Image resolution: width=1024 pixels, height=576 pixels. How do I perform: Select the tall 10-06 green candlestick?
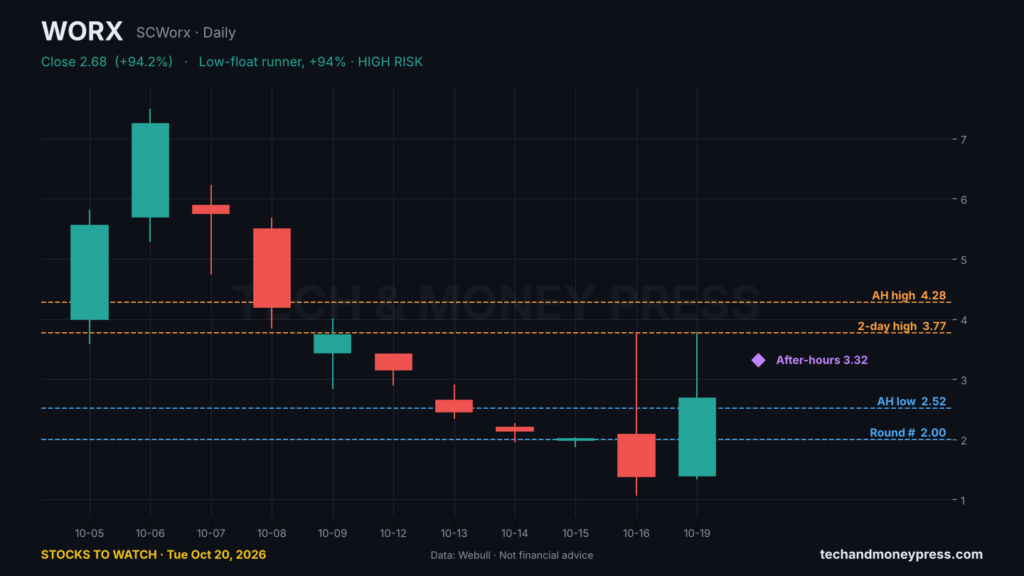(x=150, y=170)
